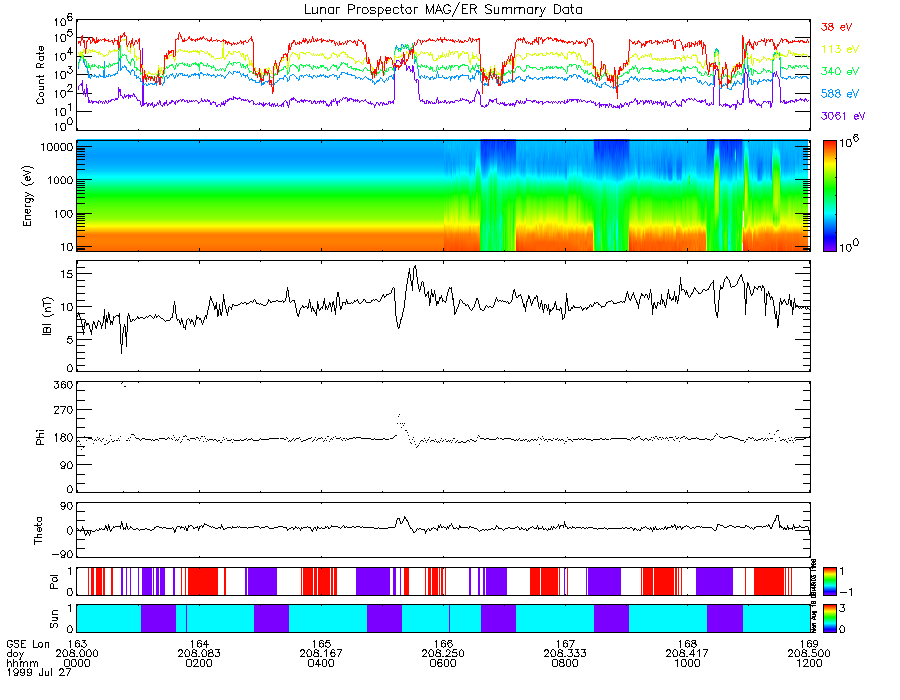The image size is (900, 700).
Task: Click GSE longitude value '164'
Action: pos(199,644)
